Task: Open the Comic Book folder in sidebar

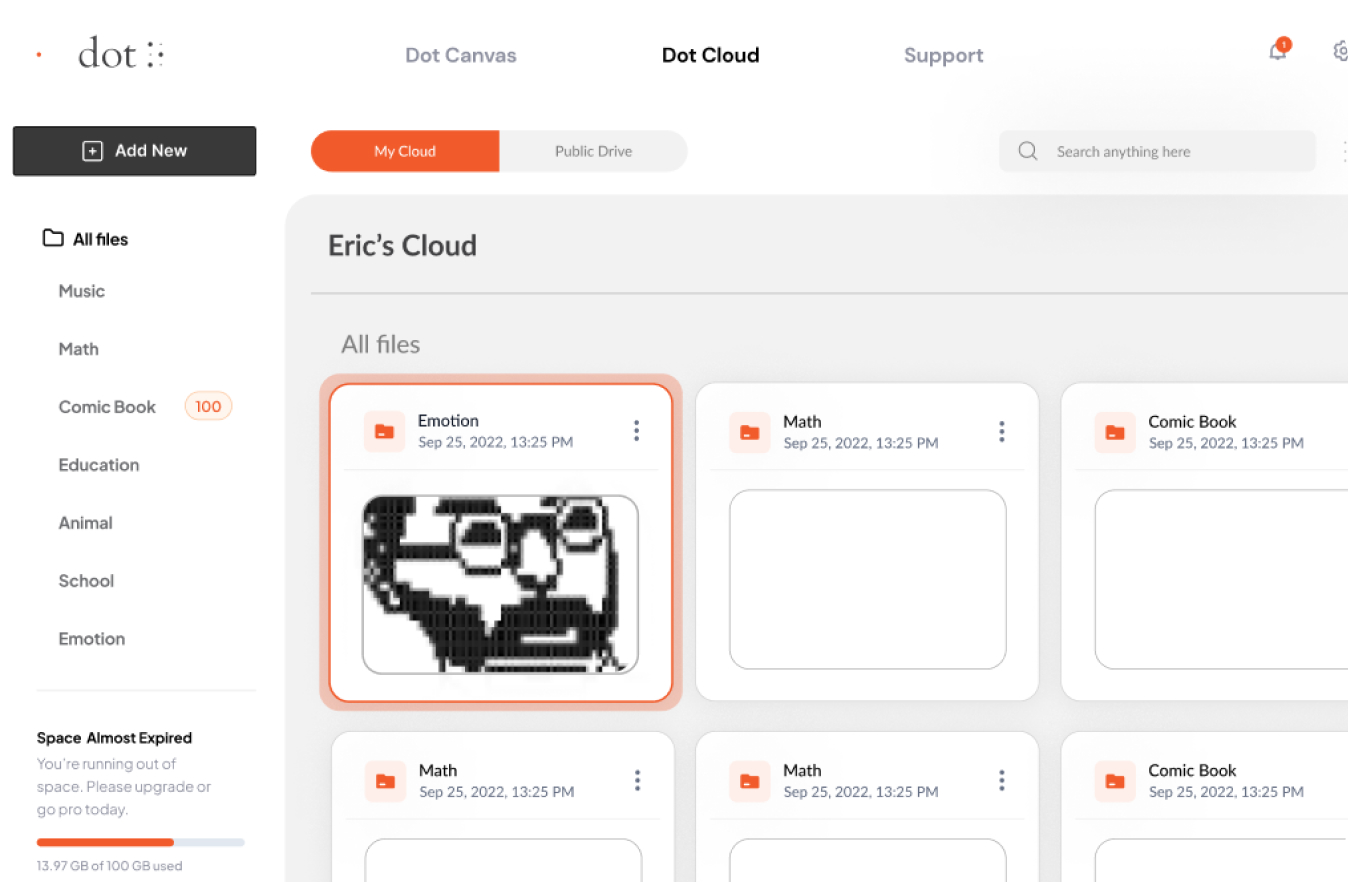Action: point(107,407)
